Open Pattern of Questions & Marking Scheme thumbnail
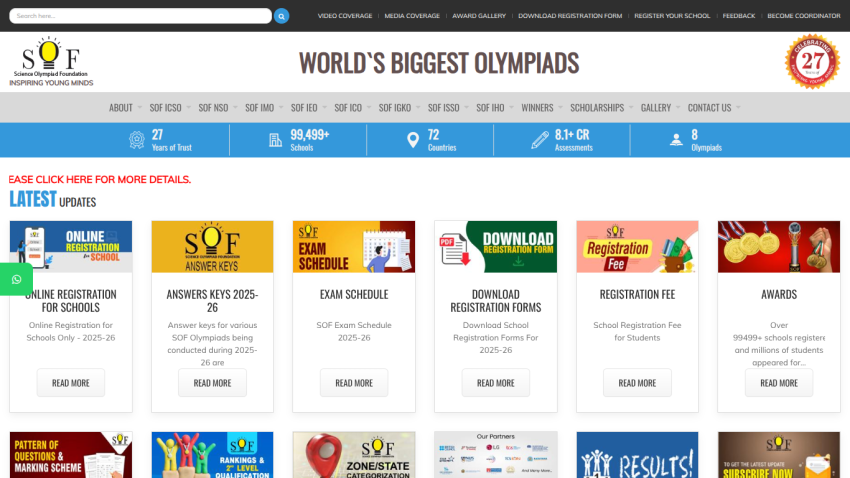The image size is (850, 478). click(x=70, y=455)
